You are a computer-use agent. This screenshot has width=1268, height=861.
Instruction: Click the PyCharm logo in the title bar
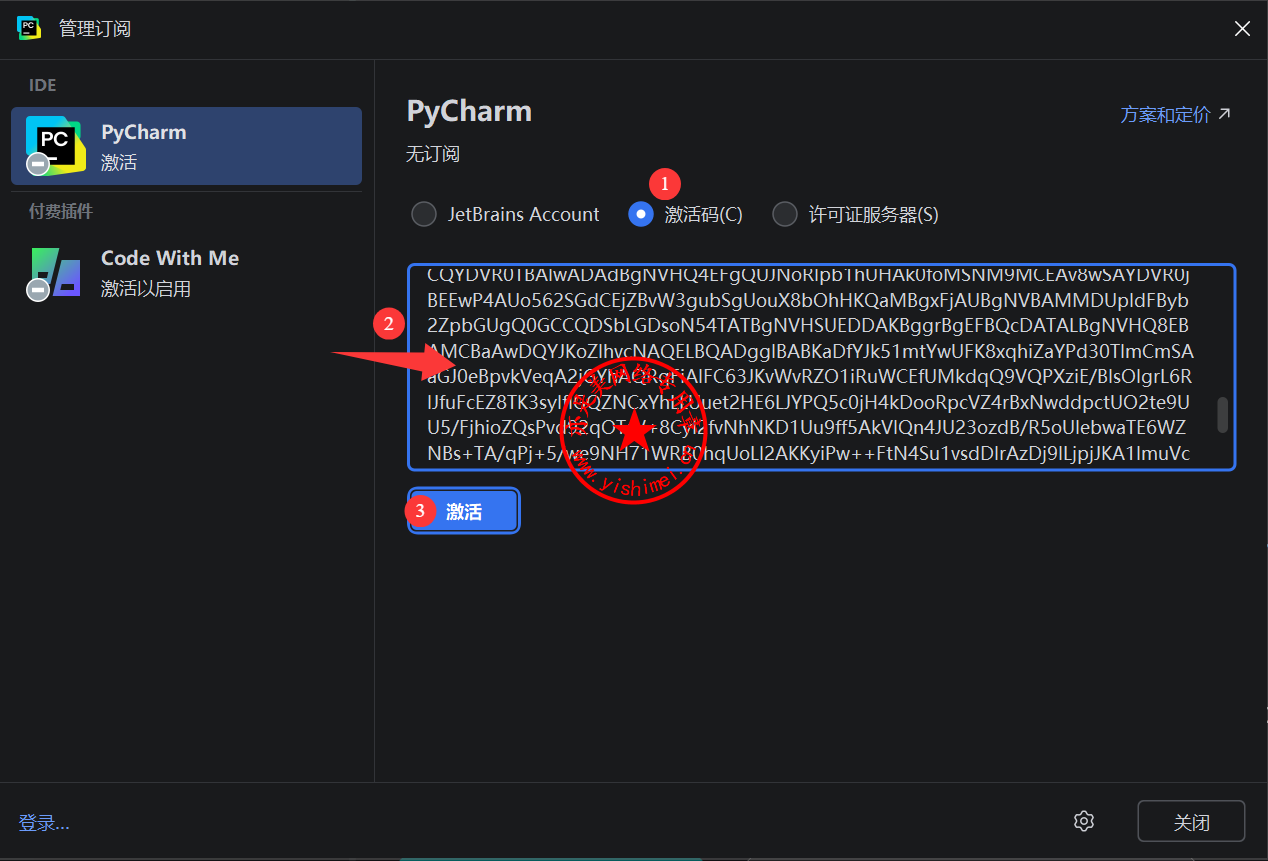(29, 28)
